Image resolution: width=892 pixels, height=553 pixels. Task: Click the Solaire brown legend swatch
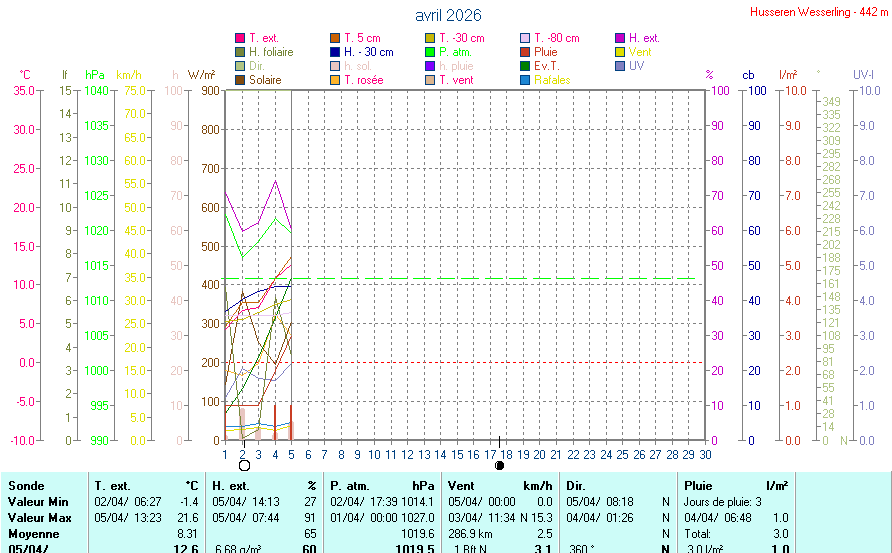(240, 80)
